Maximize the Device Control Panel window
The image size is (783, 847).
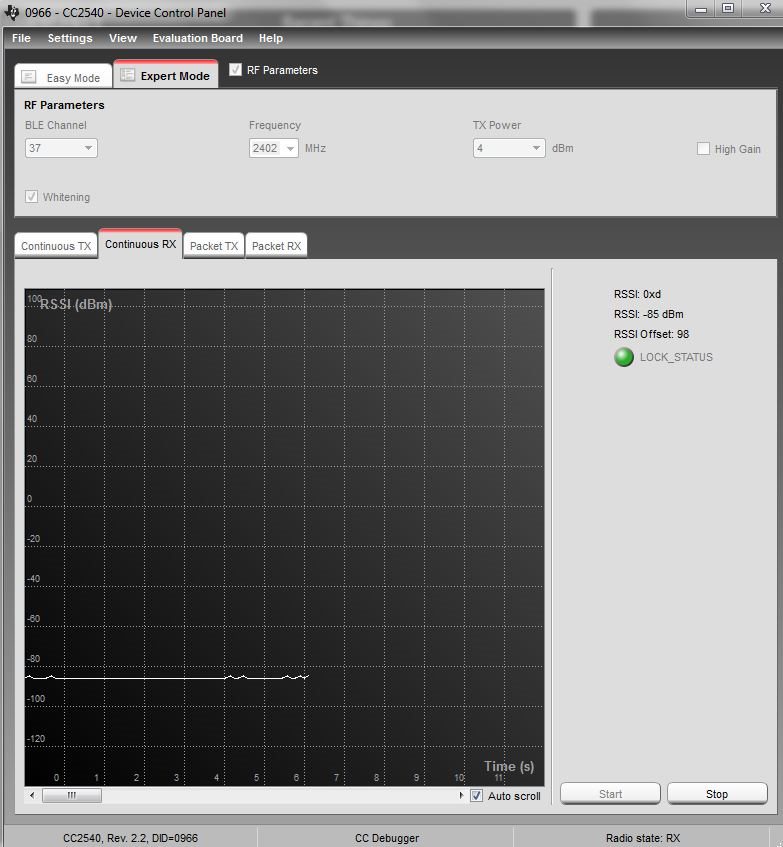(728, 9)
